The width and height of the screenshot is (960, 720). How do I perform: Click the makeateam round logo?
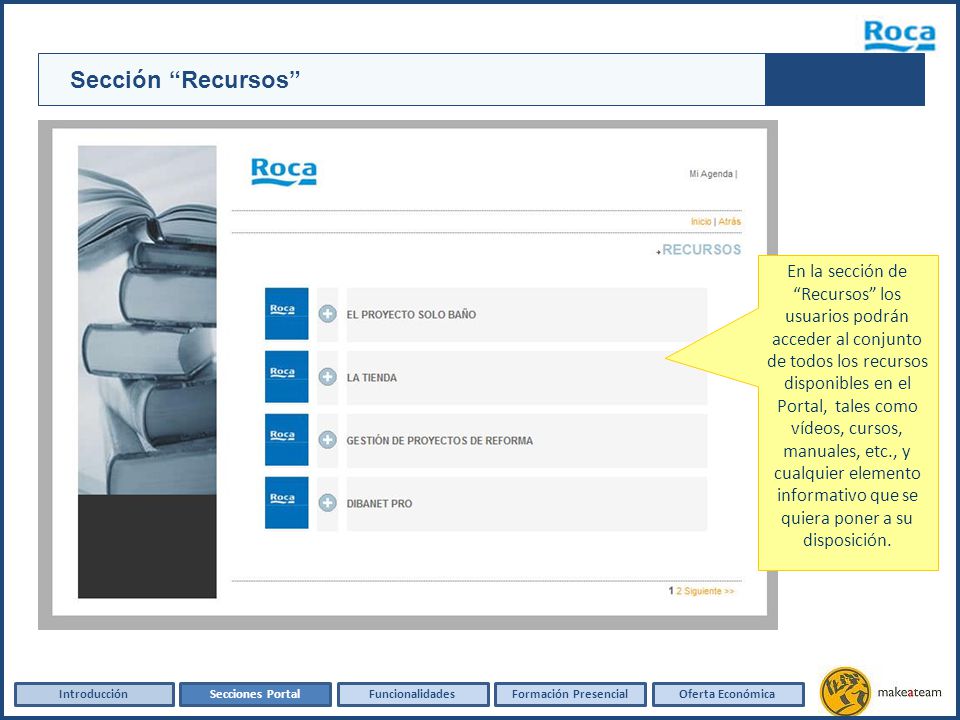point(845,692)
